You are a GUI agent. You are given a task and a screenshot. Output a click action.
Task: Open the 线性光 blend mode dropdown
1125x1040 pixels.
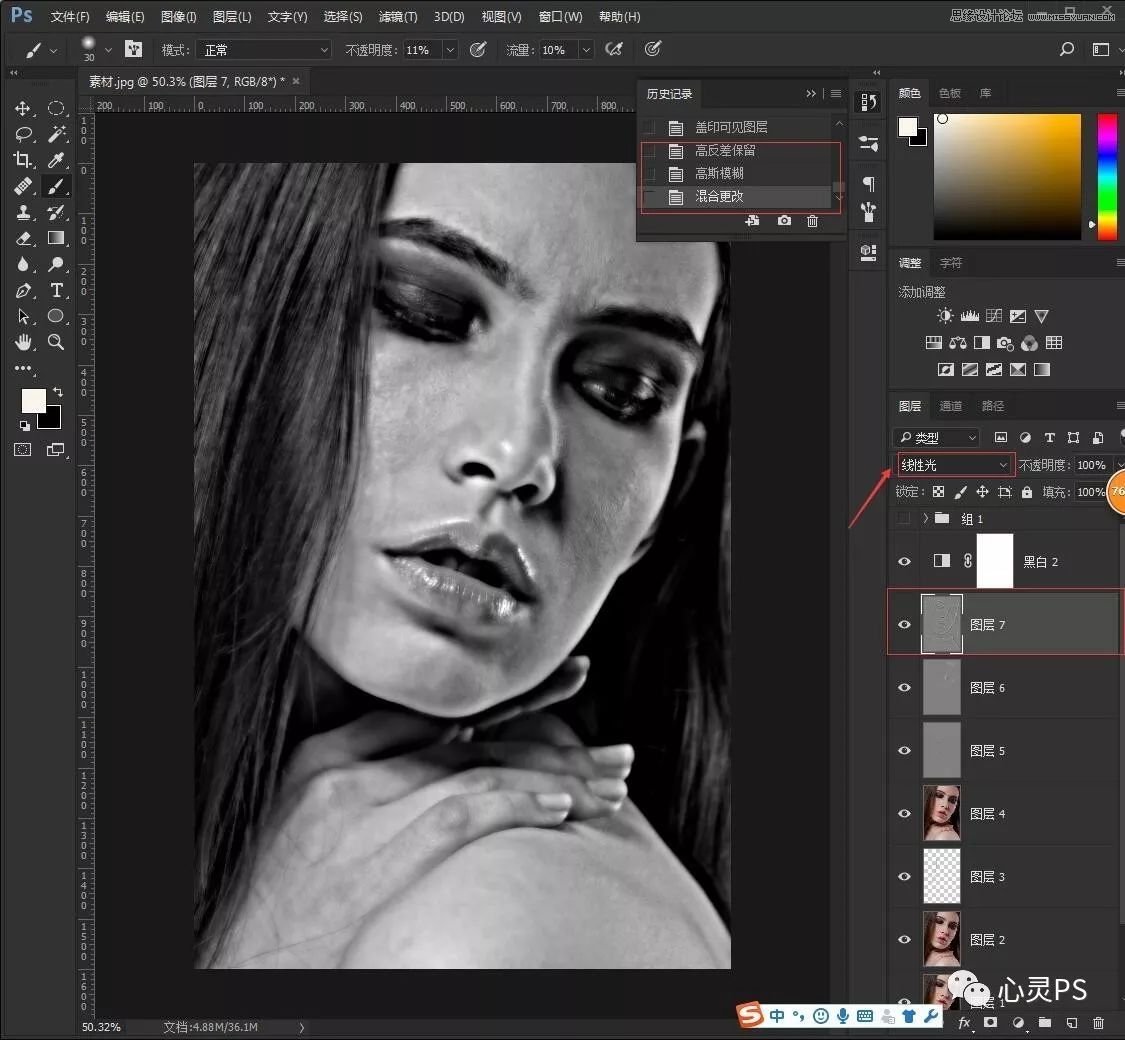955,465
